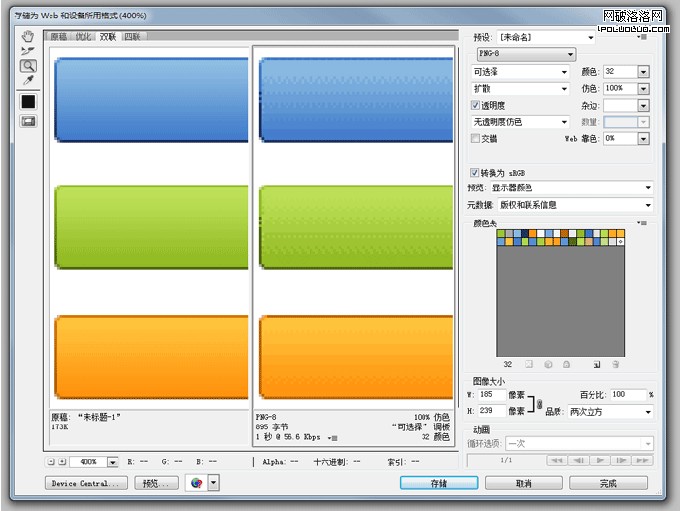The height and width of the screenshot is (511, 680).
Task: Activate the Zoom magnifier tool
Action: (28, 65)
